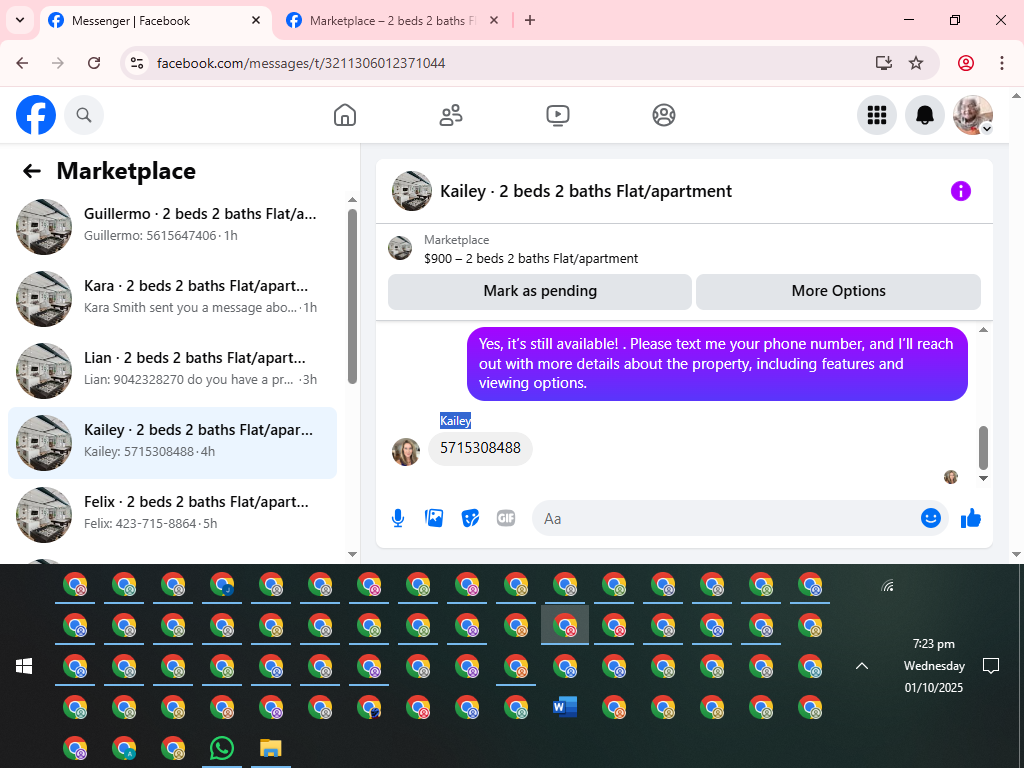Select the Kailey conversation in the list
1024x768 pixels.
point(172,443)
